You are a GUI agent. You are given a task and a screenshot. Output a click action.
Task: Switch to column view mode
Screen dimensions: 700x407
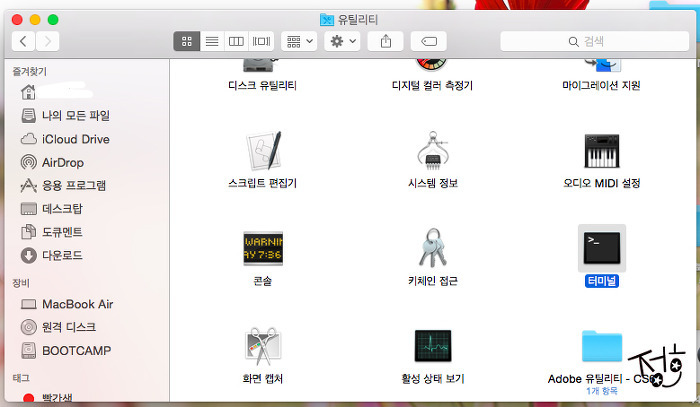(236, 42)
